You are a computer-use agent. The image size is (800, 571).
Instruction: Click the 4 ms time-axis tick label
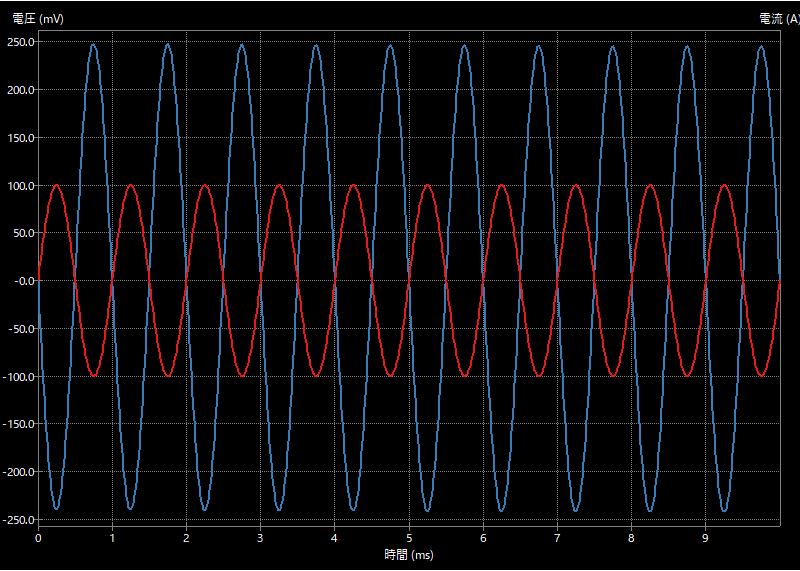(334, 538)
